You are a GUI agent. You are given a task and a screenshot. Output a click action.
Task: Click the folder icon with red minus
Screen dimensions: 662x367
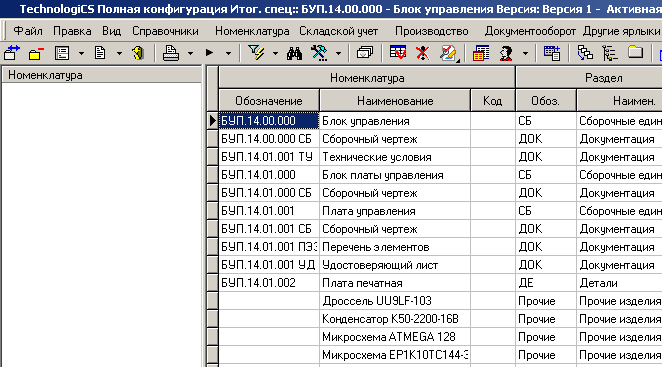click(36, 54)
